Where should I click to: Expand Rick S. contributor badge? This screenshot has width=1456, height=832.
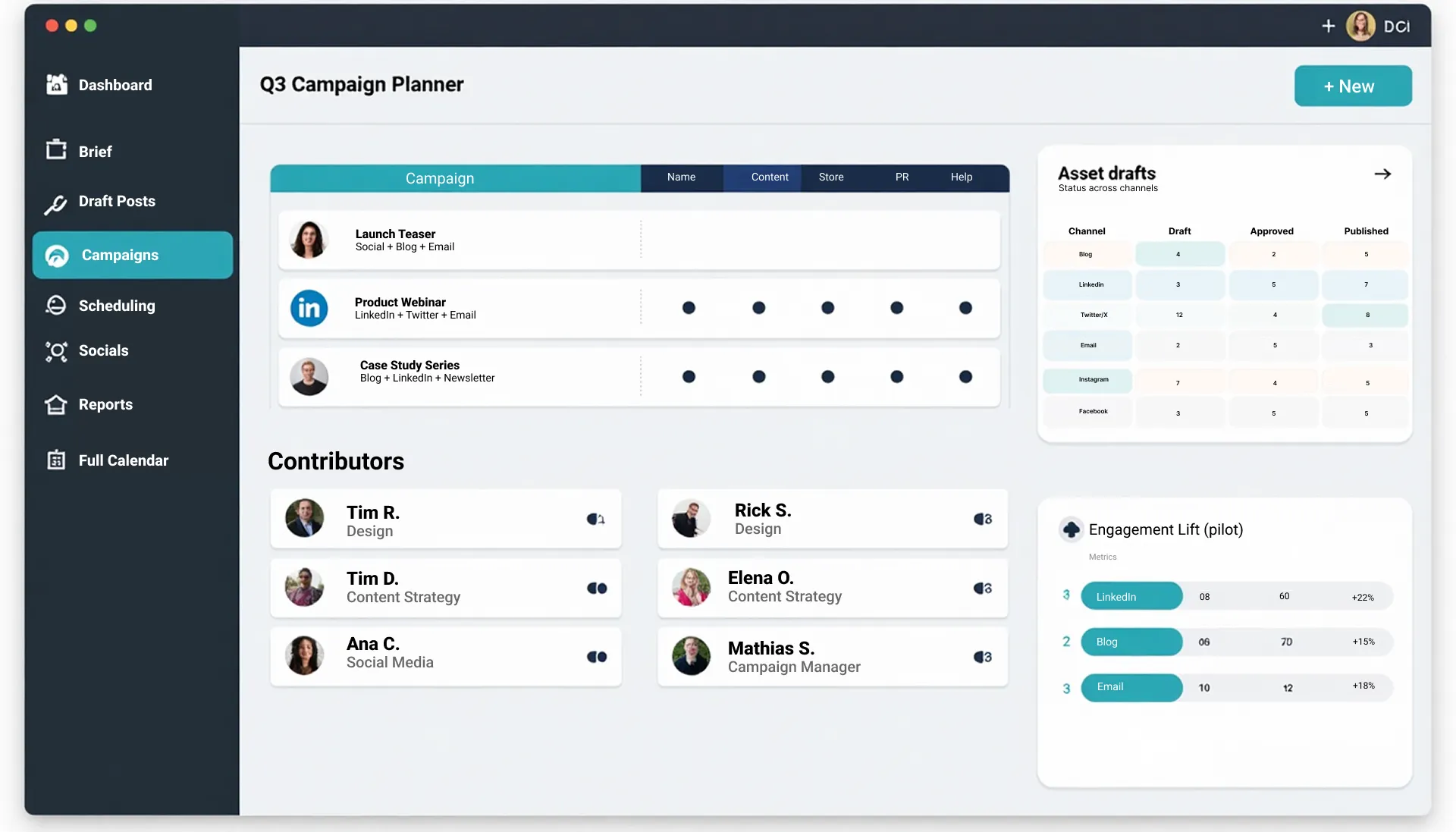click(983, 520)
